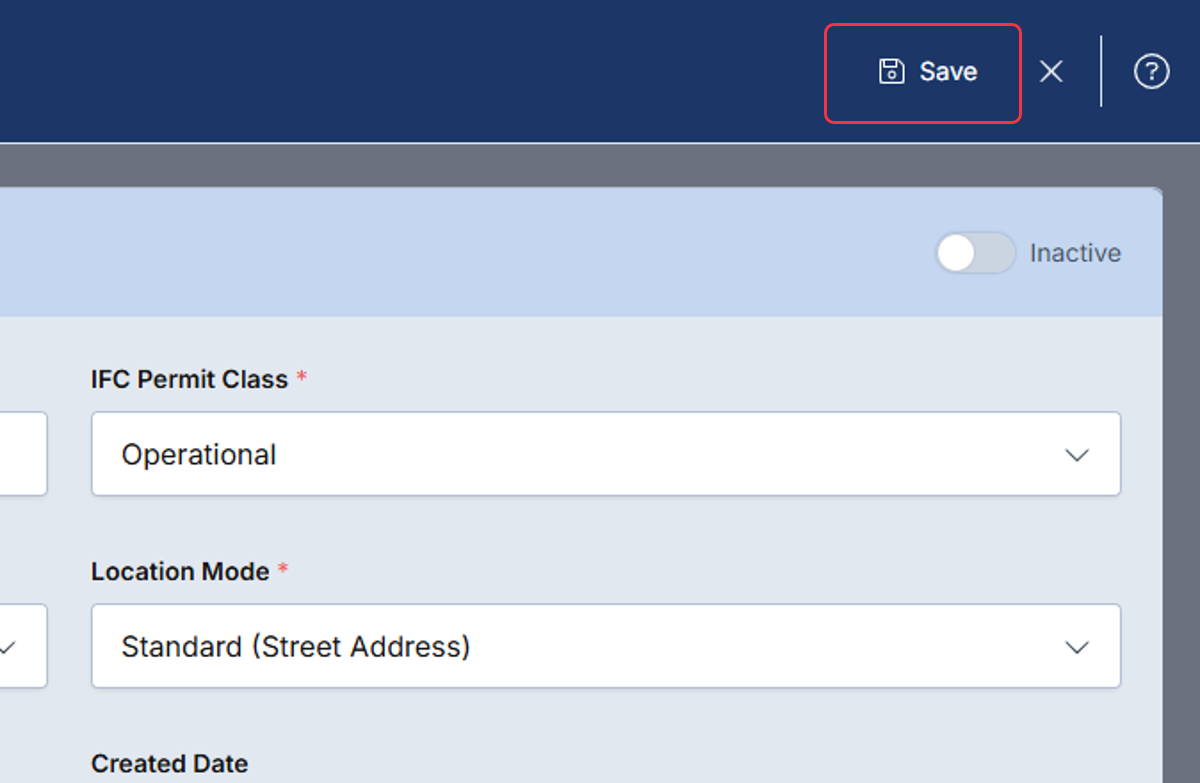
Task: Expand the chevron in the Operational field
Action: [x=1077, y=455]
